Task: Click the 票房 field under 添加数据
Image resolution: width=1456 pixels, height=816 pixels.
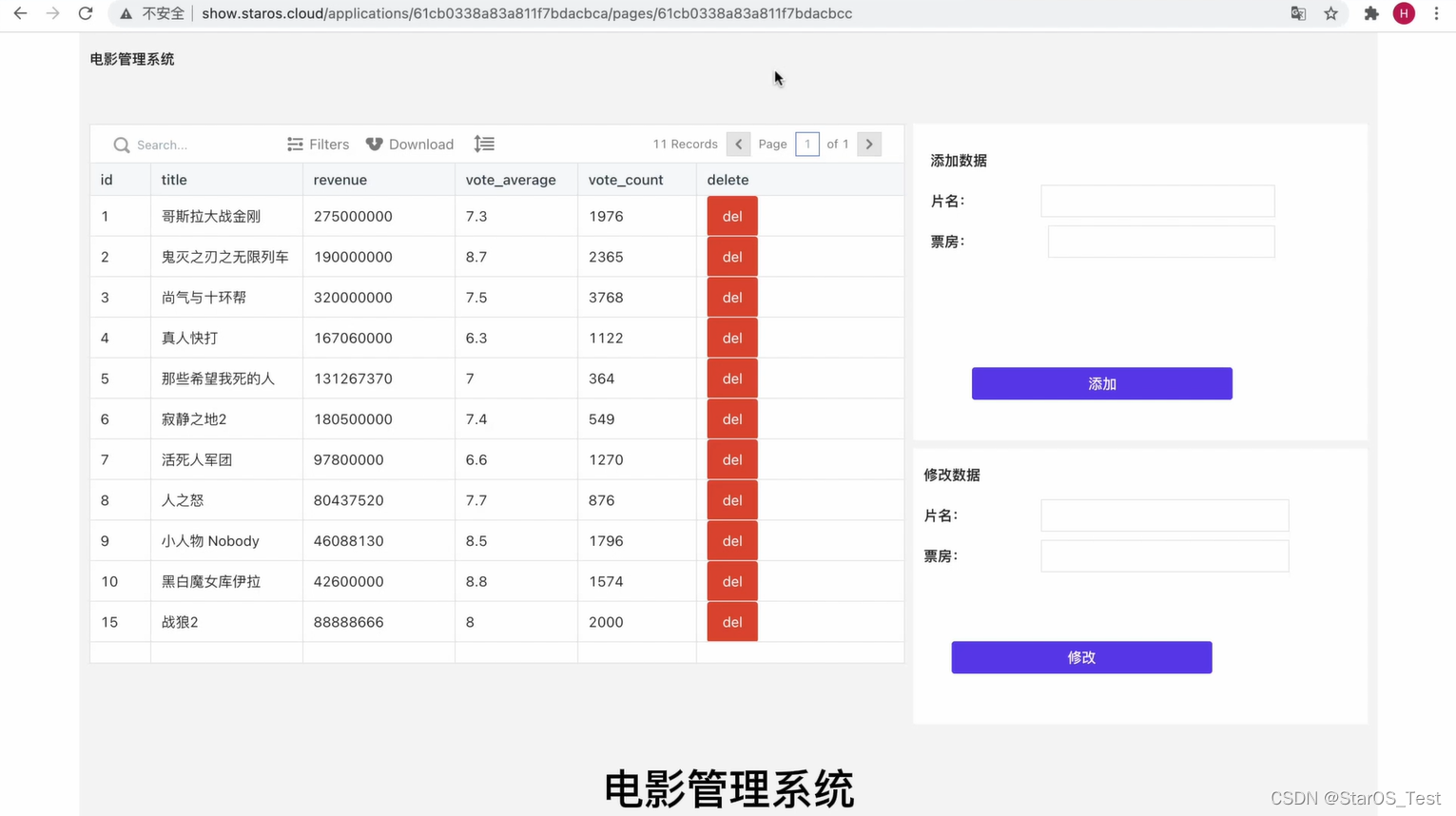Action: click(x=1161, y=242)
